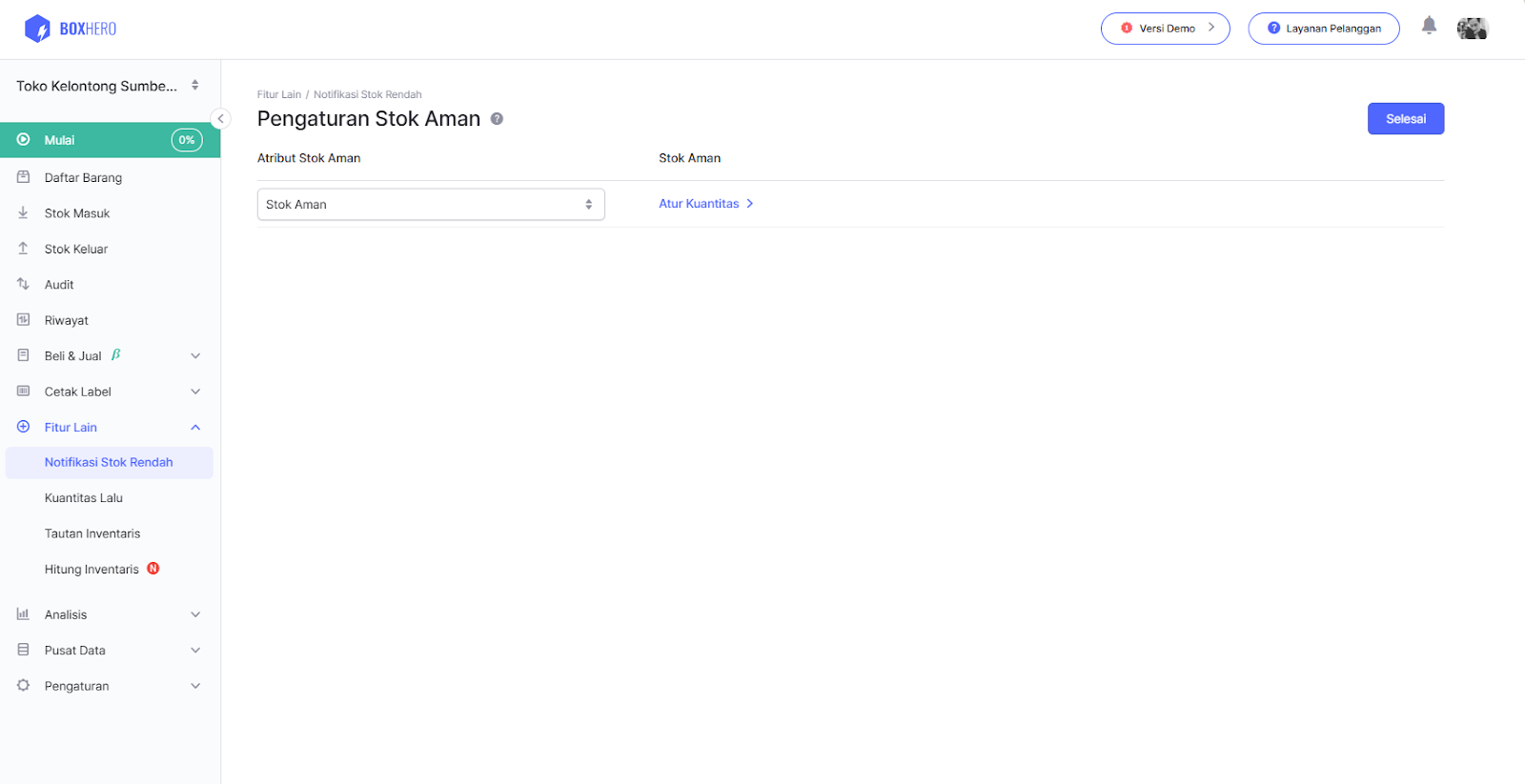This screenshot has height=784, width=1525.
Task: Click the BoxHero logo
Action: tap(71, 29)
